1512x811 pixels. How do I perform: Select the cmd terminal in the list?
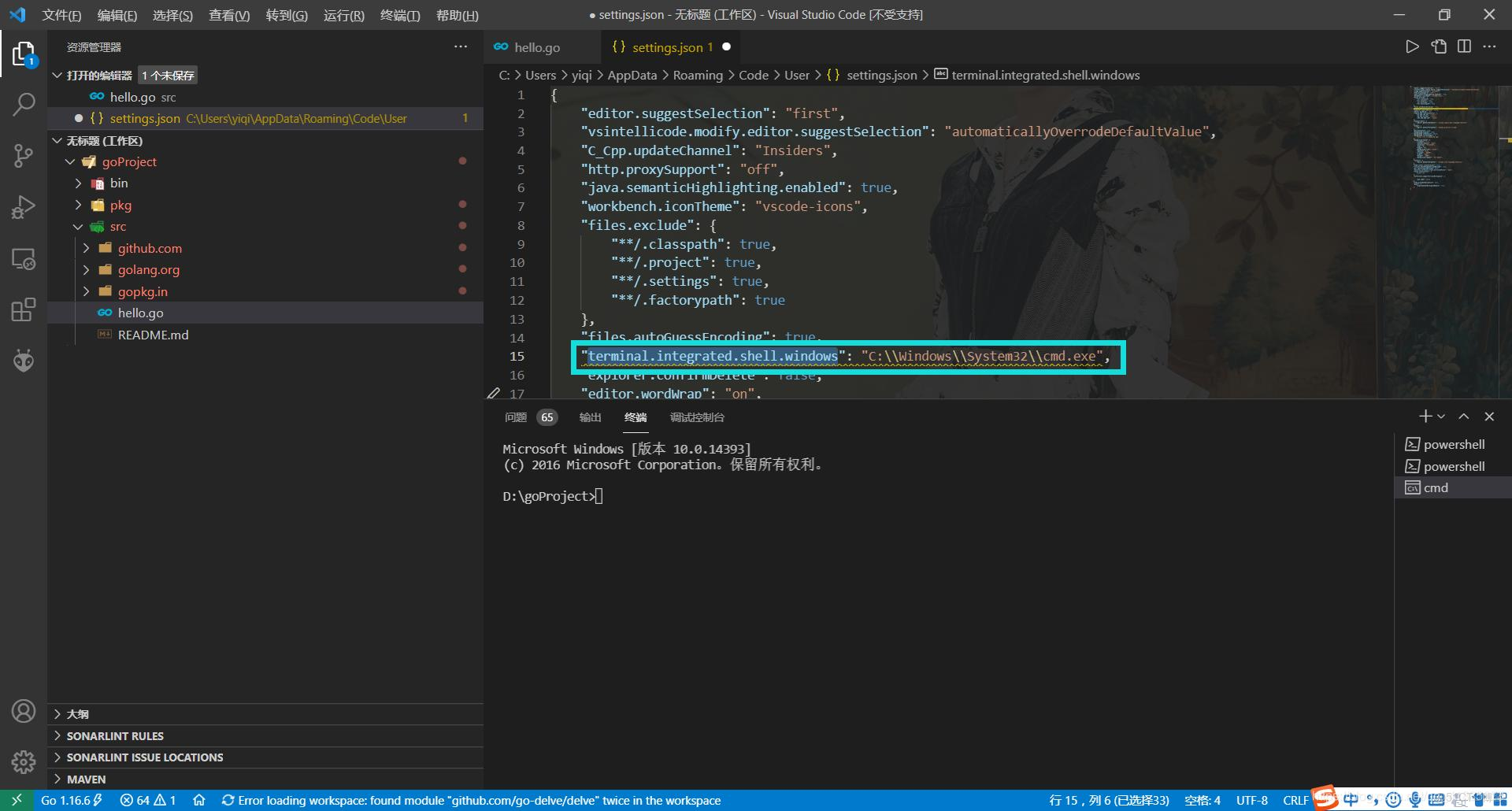click(1435, 487)
